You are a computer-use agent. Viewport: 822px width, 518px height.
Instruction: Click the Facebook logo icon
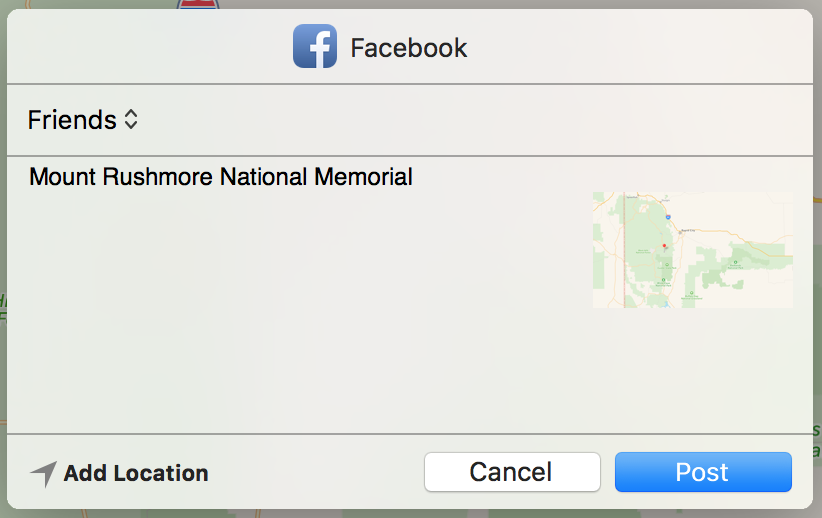click(315, 46)
